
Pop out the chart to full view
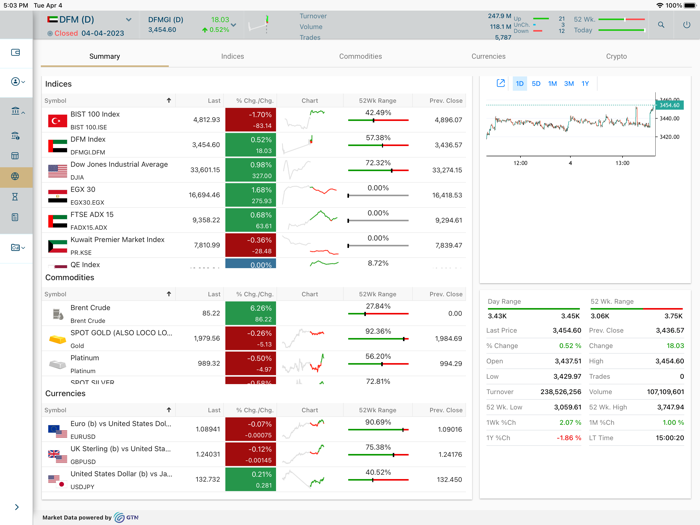tap(500, 83)
